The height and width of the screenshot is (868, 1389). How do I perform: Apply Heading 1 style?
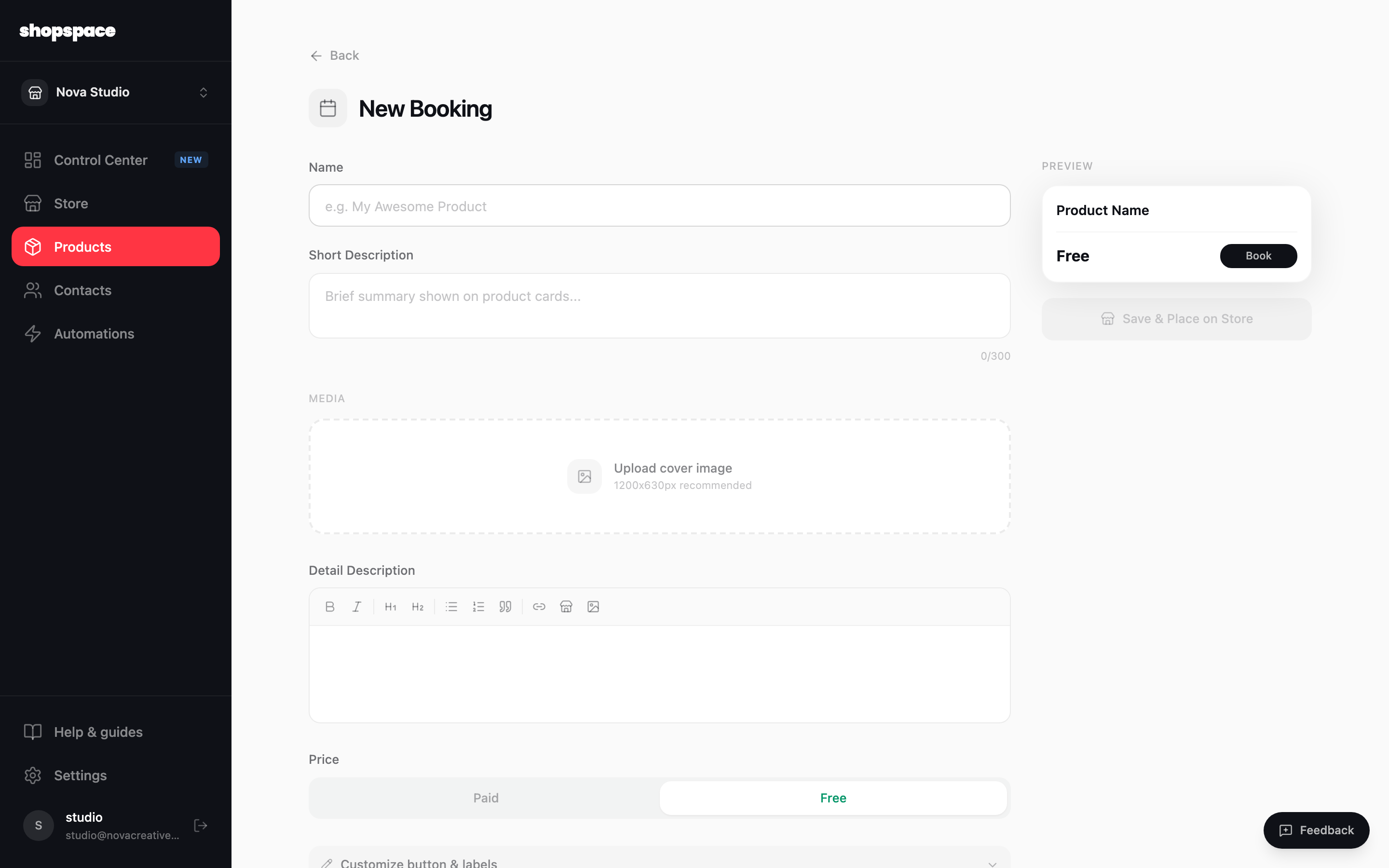pyautogui.click(x=390, y=607)
